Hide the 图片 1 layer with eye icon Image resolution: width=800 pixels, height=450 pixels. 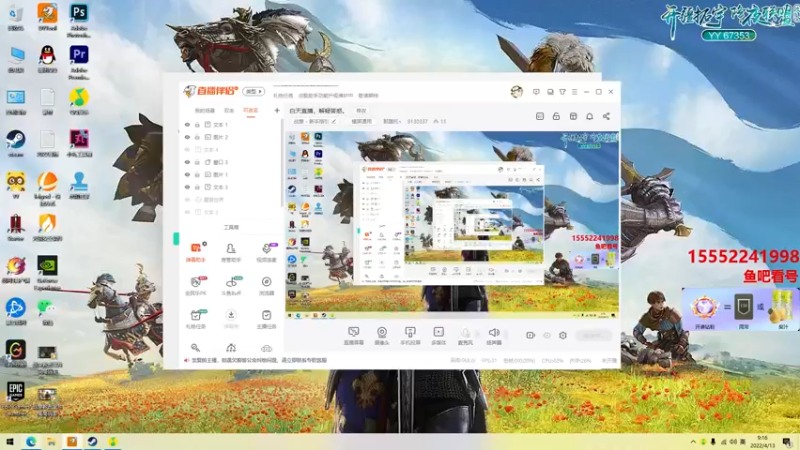(x=187, y=174)
